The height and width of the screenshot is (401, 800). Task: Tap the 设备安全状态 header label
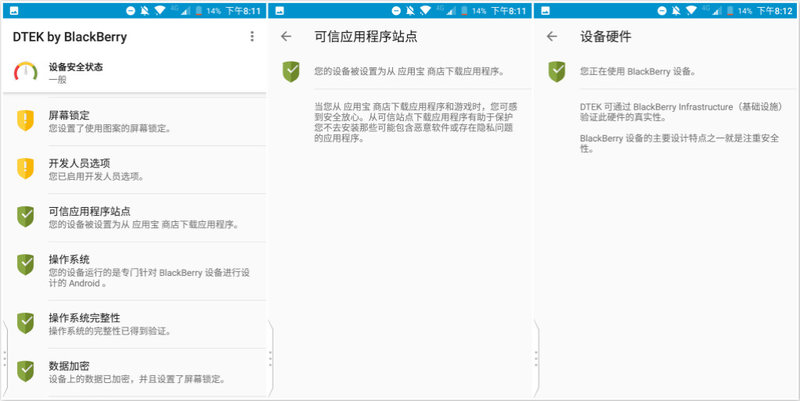[x=76, y=67]
